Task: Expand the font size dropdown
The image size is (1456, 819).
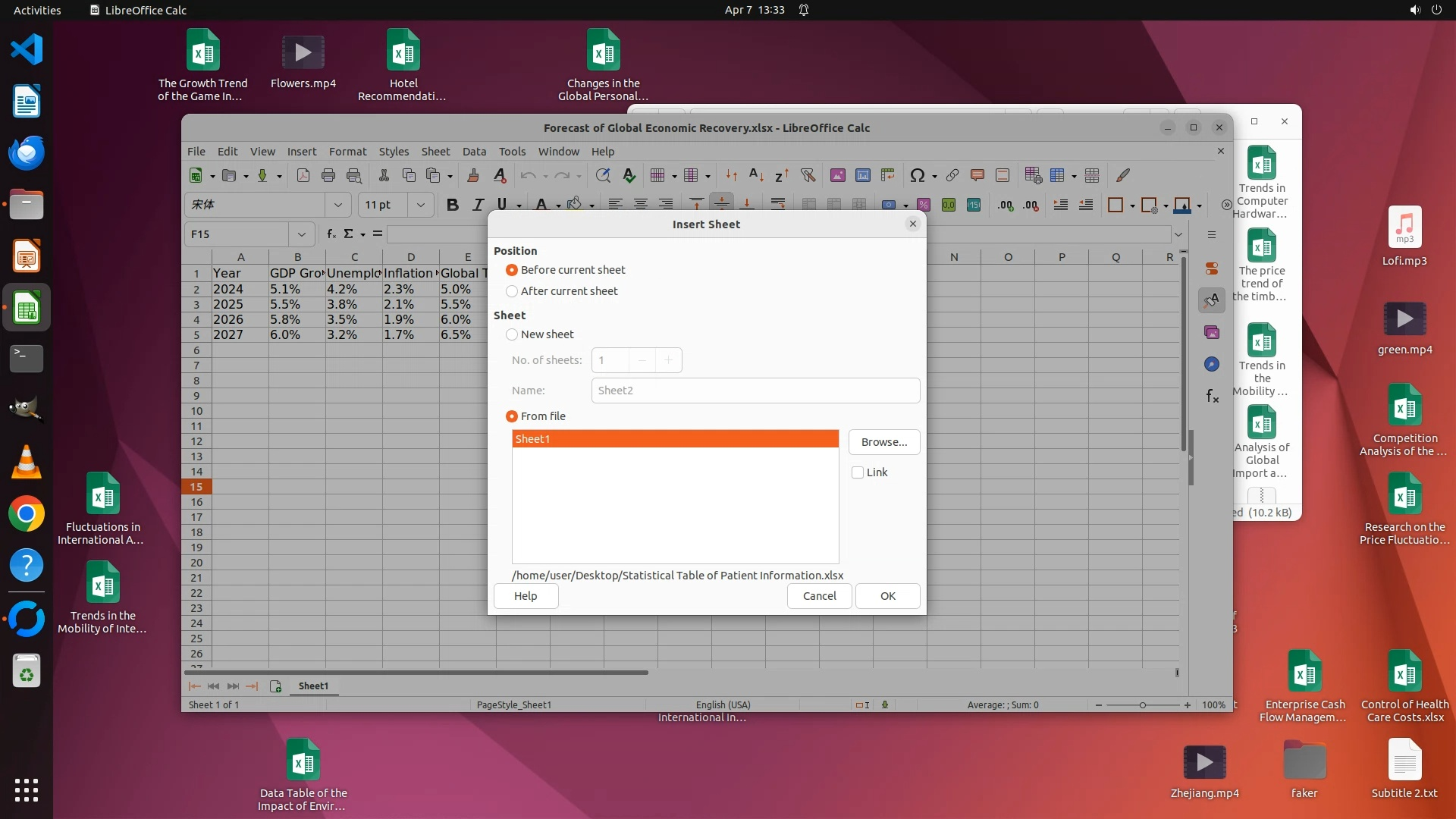Action: (x=421, y=205)
